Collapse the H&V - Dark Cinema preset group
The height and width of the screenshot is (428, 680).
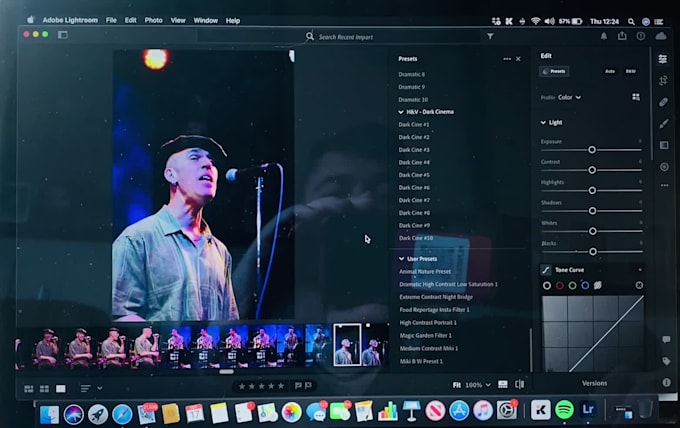click(401, 112)
